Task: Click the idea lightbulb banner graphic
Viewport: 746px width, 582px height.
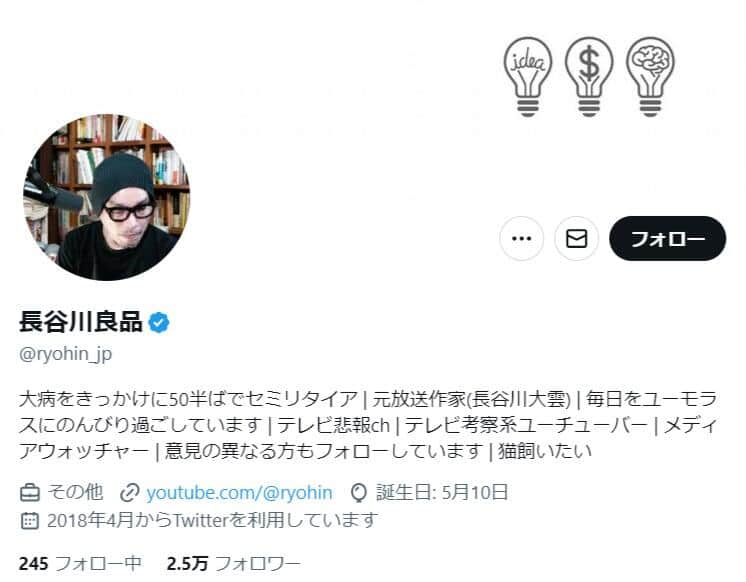Action: pyautogui.click(x=528, y=77)
